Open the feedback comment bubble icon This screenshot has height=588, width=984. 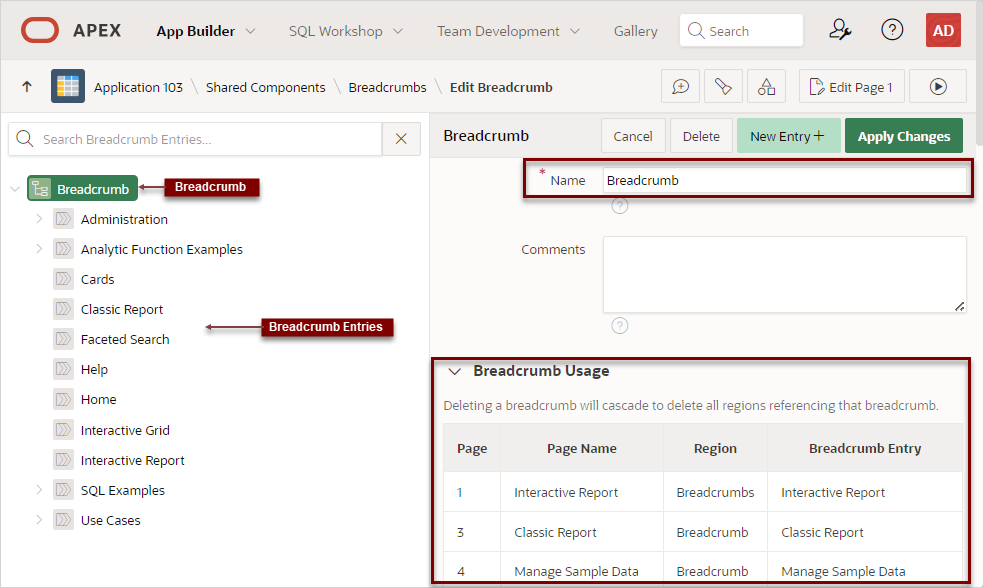(680, 87)
